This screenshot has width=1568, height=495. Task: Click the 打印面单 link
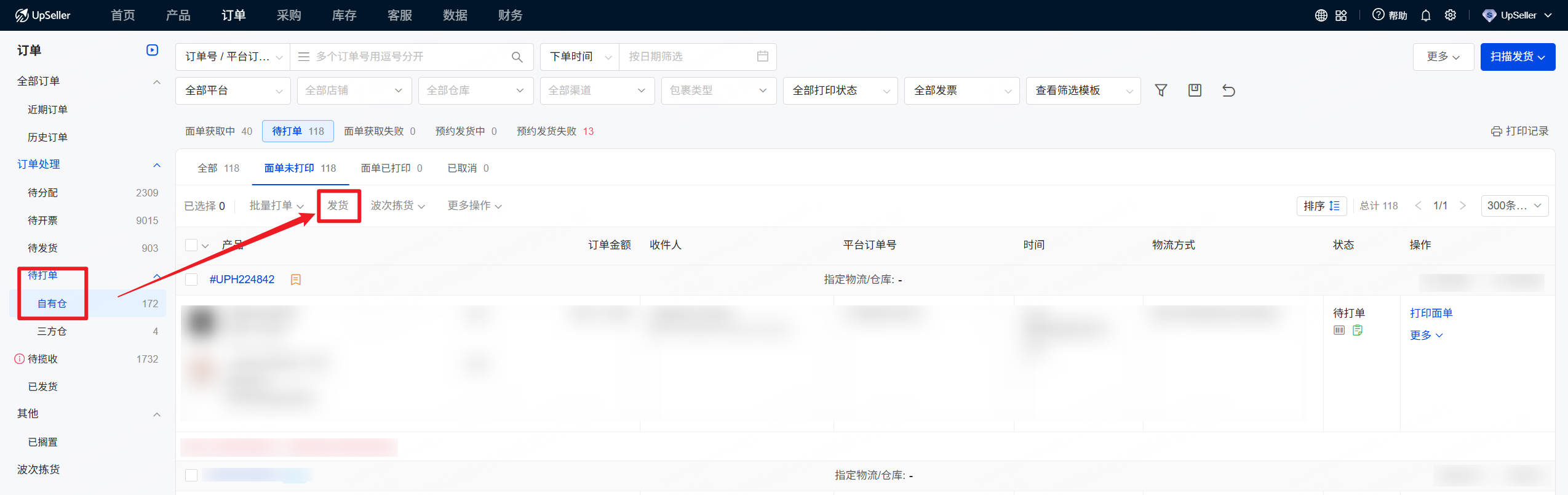1431,313
